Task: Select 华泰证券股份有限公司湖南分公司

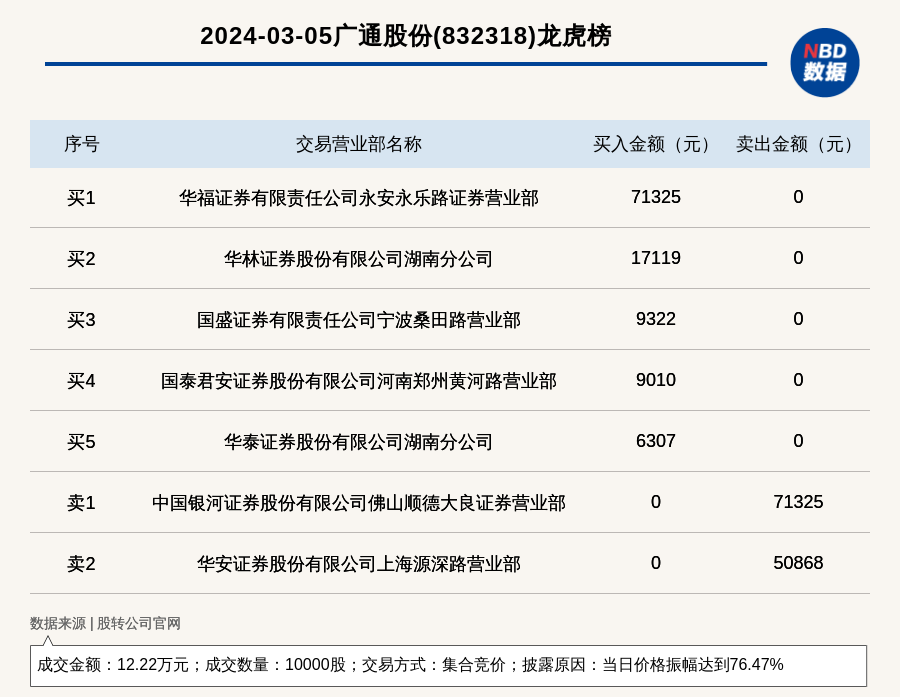Action: click(x=359, y=442)
